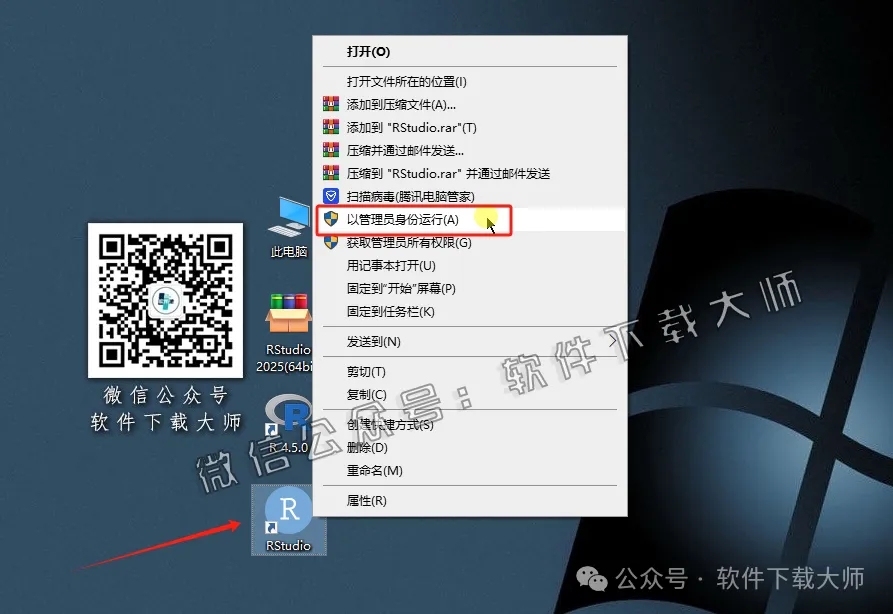Click the WeChat QR code image

click(x=166, y=300)
